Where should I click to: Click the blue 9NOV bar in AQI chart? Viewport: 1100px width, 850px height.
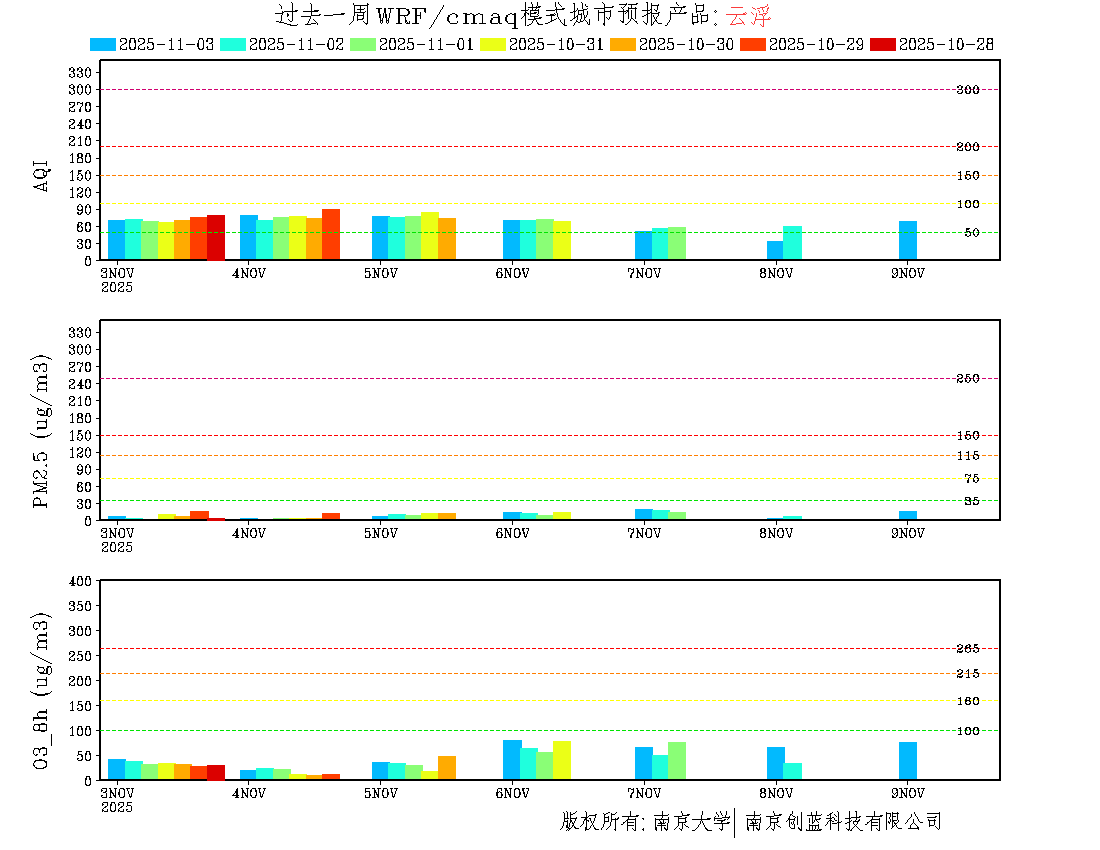[x=908, y=240]
